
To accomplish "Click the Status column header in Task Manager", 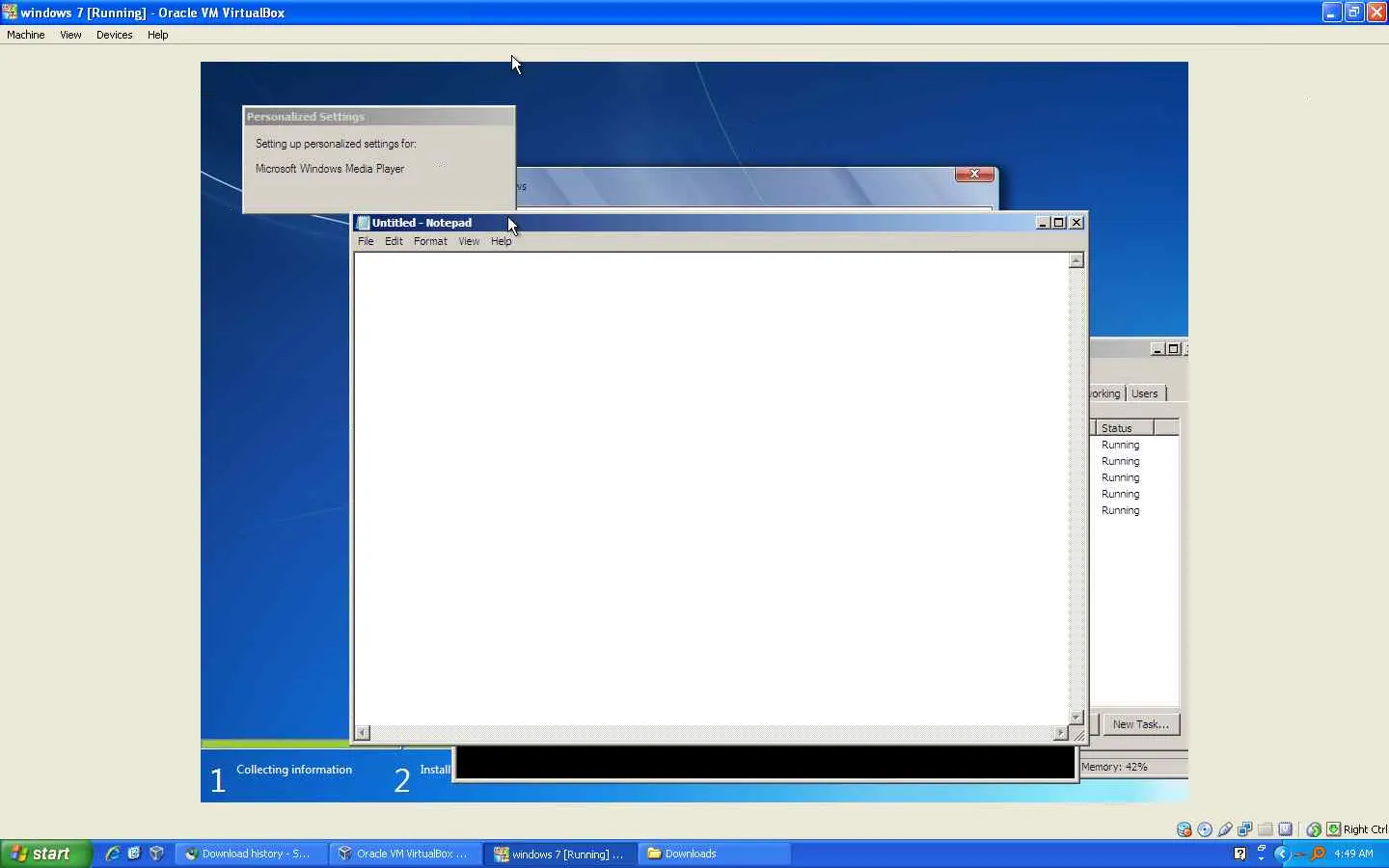I will coord(1125,428).
